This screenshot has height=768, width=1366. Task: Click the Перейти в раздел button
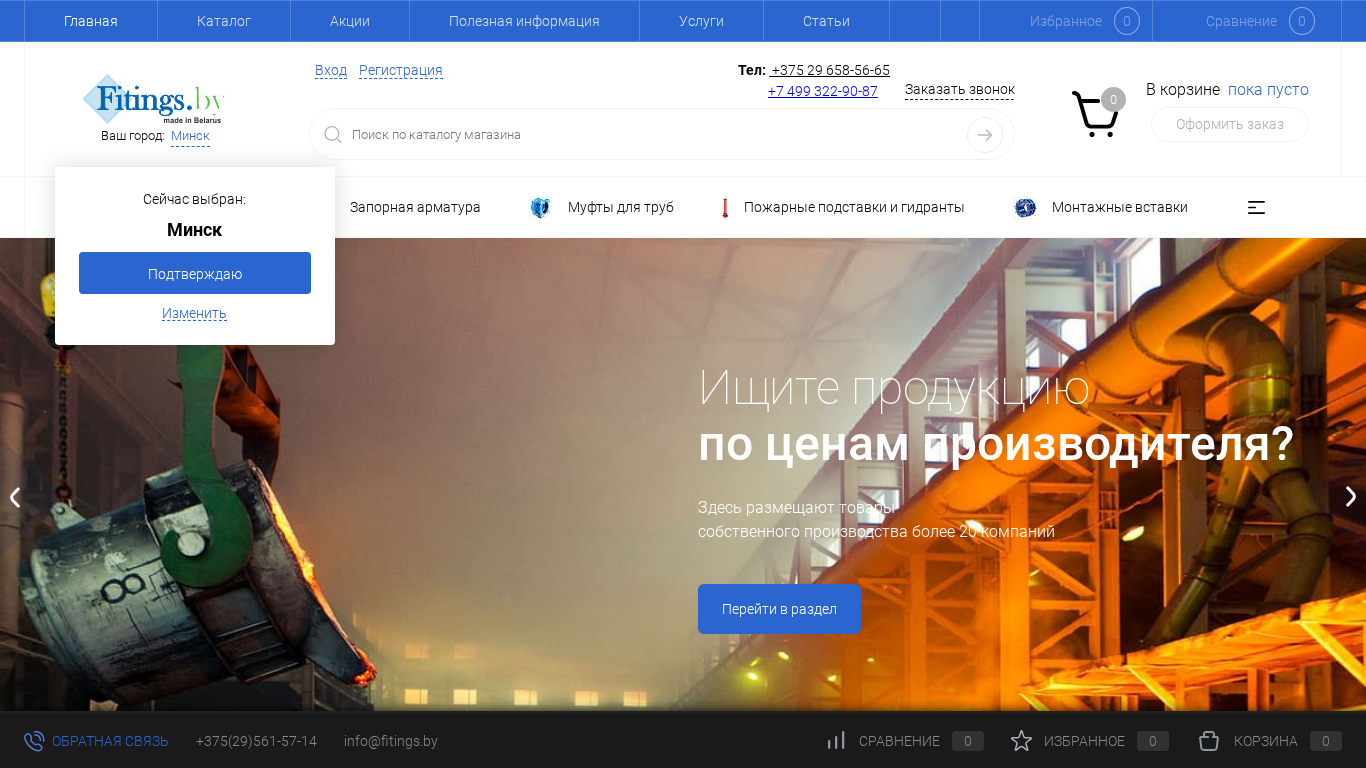pos(779,609)
